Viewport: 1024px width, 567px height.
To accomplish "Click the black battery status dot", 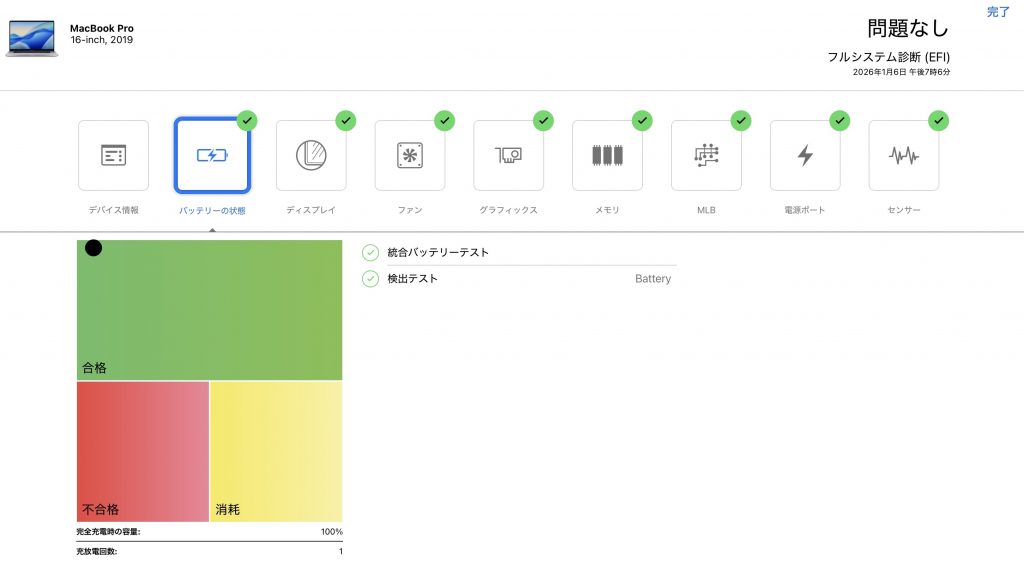I will (93, 248).
